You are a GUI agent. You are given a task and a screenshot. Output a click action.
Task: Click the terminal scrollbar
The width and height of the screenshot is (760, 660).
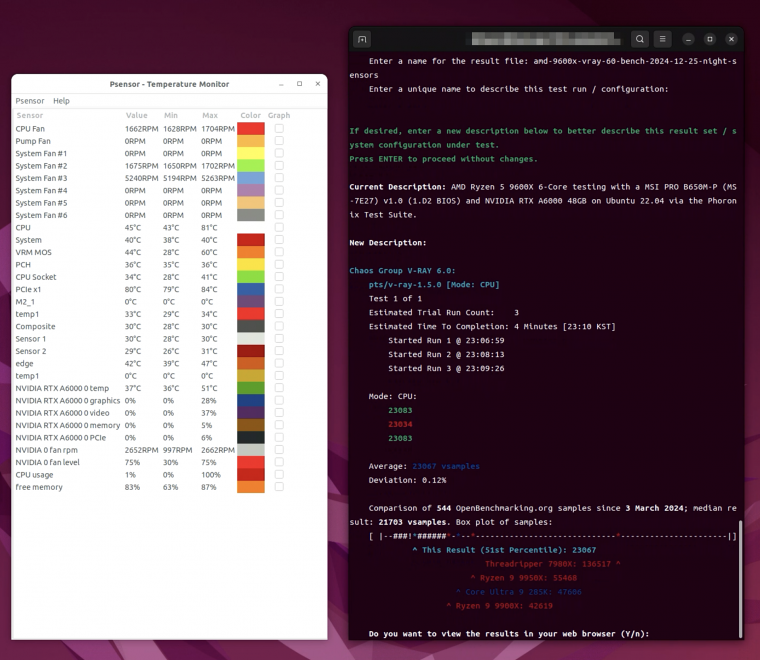point(740,579)
